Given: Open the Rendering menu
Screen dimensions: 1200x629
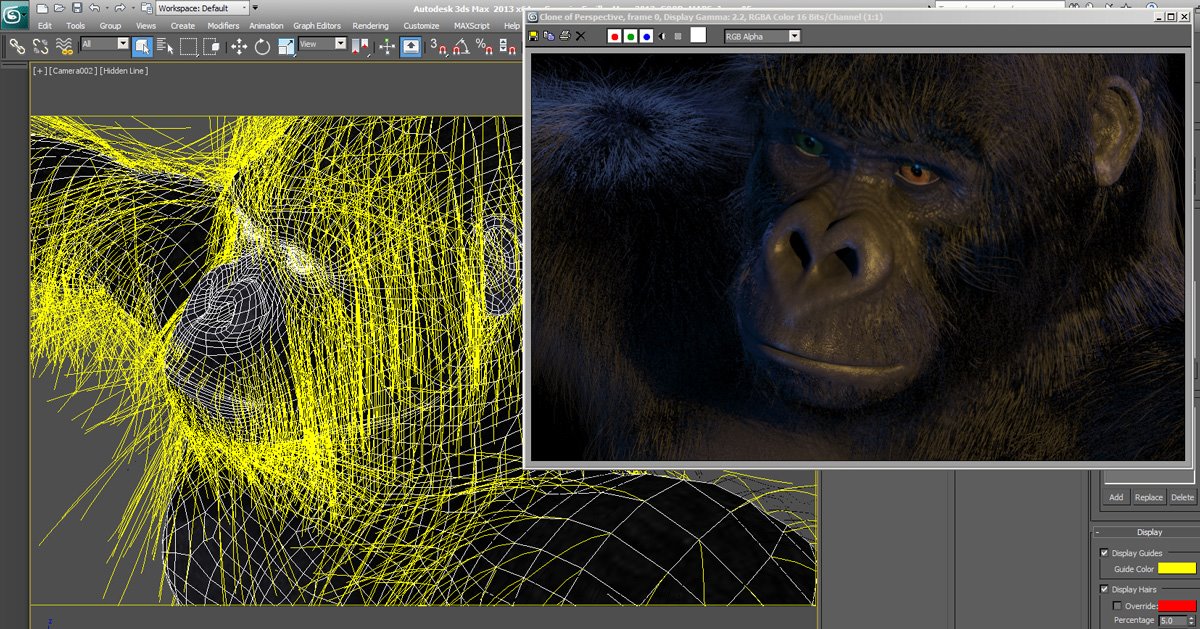Looking at the screenshot, I should [370, 26].
